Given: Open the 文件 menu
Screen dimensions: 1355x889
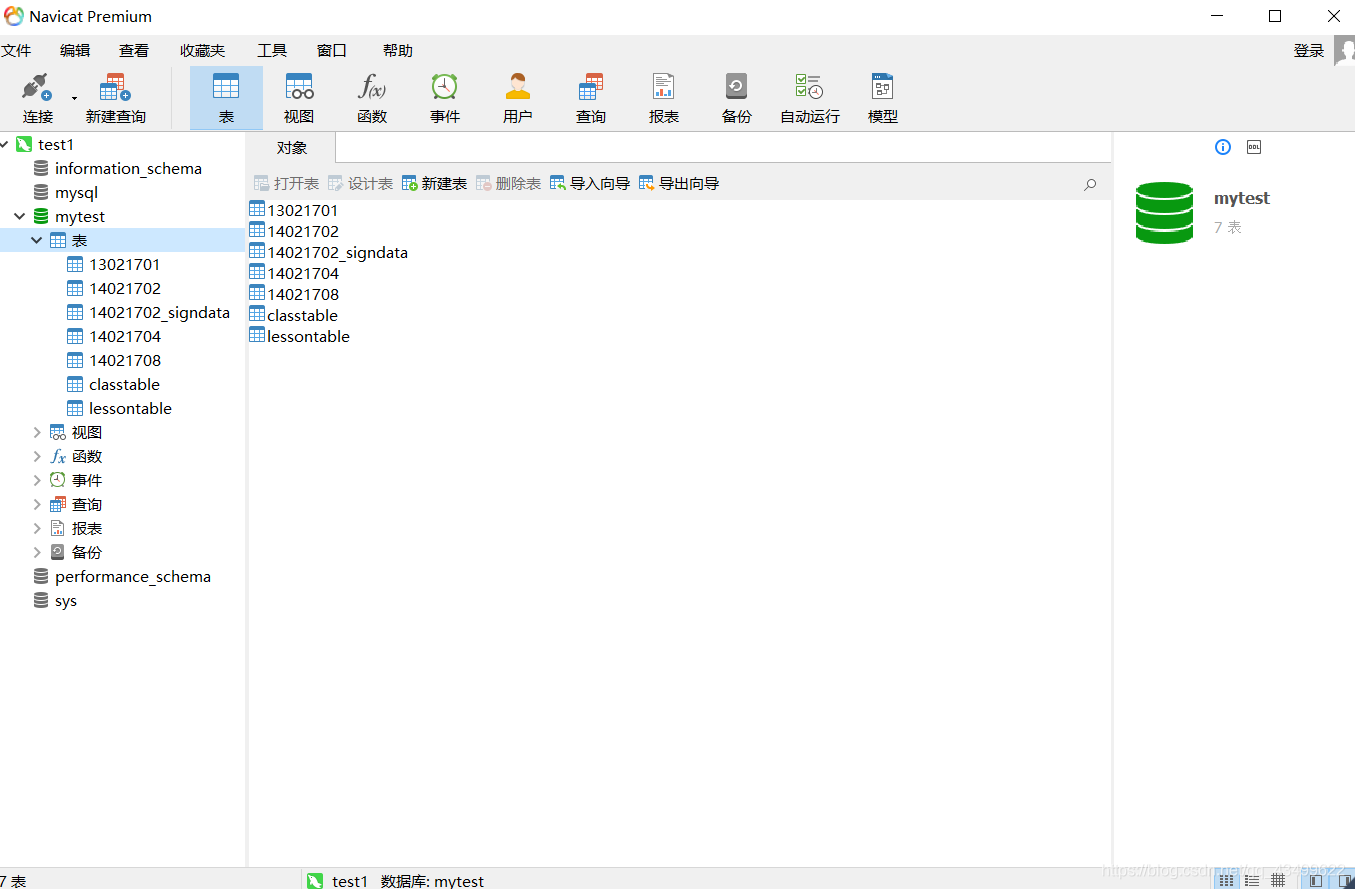Looking at the screenshot, I should pos(16,51).
